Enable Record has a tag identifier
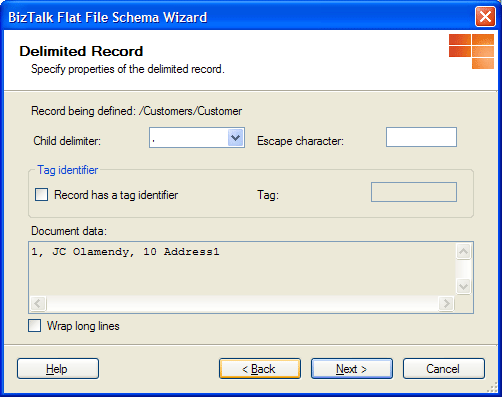 [41, 194]
